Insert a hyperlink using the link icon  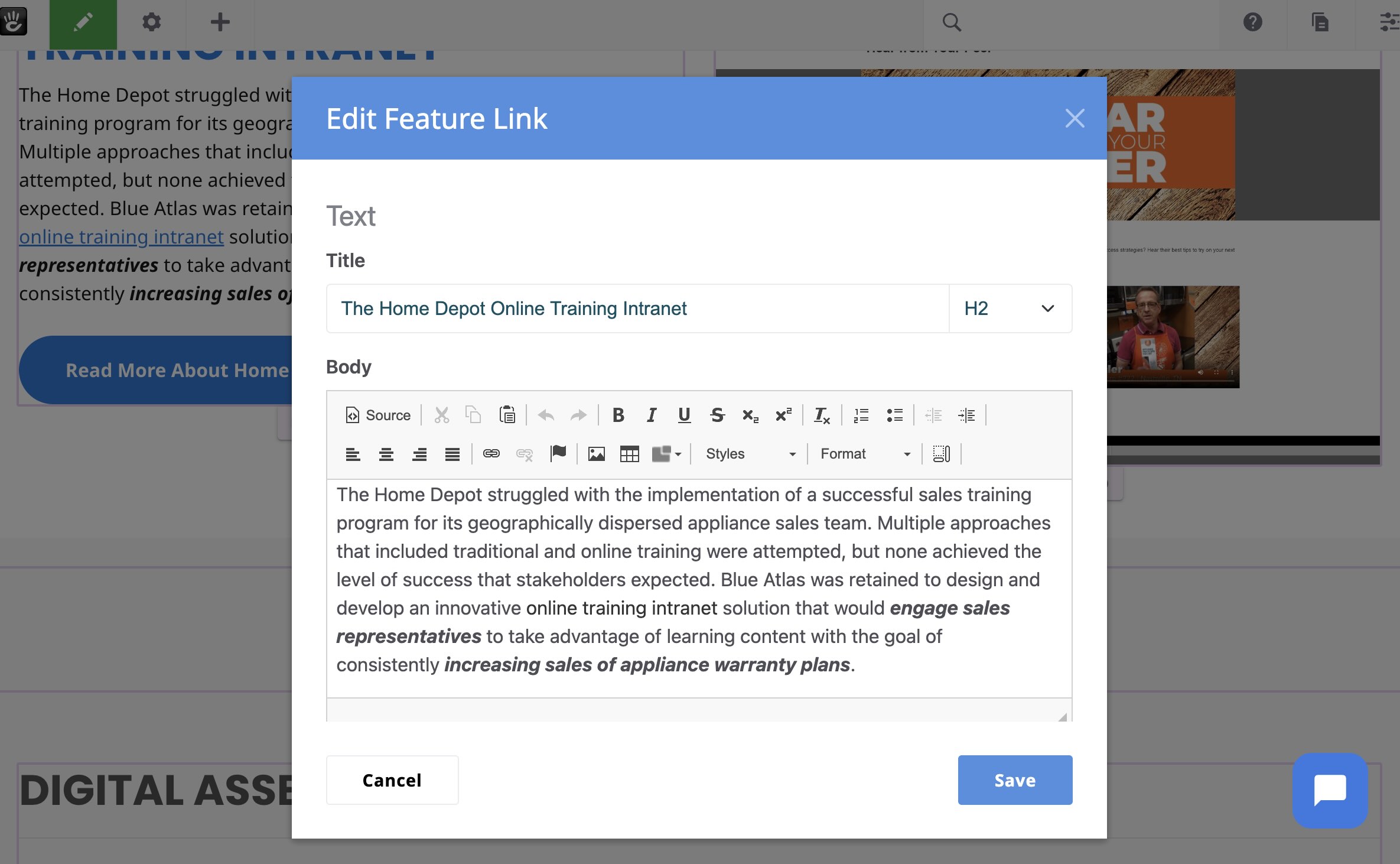point(491,454)
